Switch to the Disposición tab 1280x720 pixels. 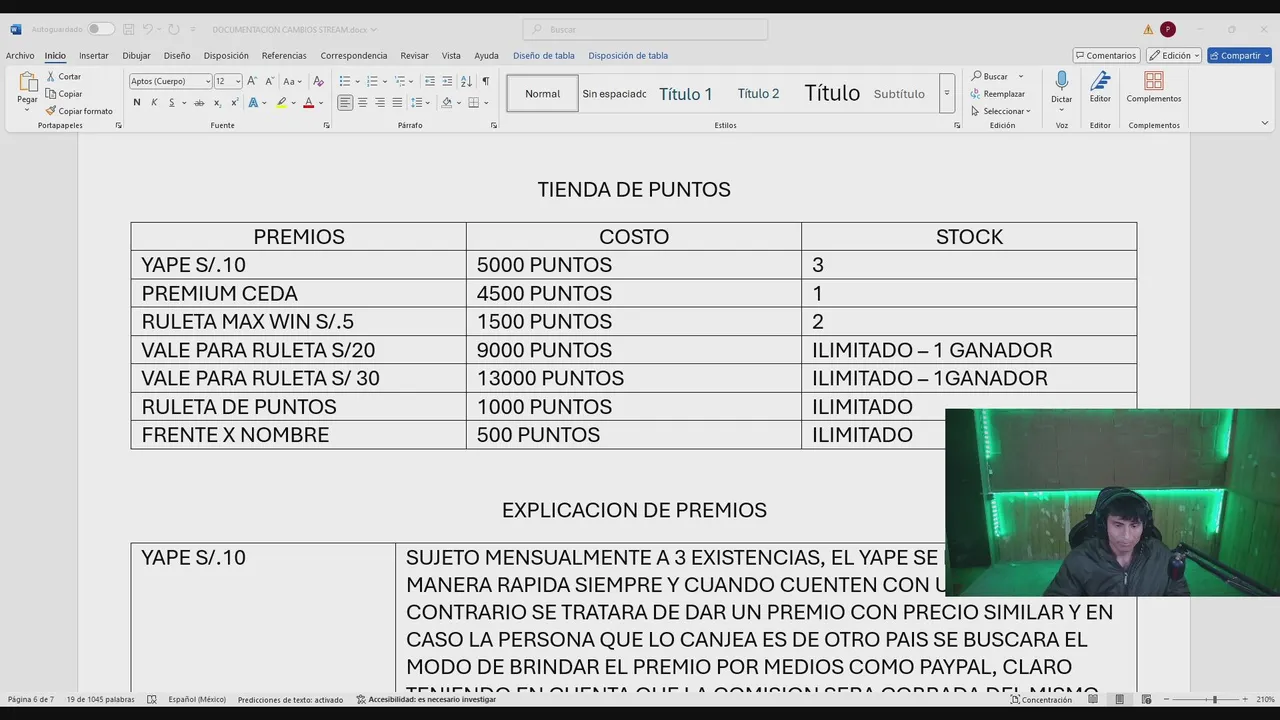(x=226, y=56)
